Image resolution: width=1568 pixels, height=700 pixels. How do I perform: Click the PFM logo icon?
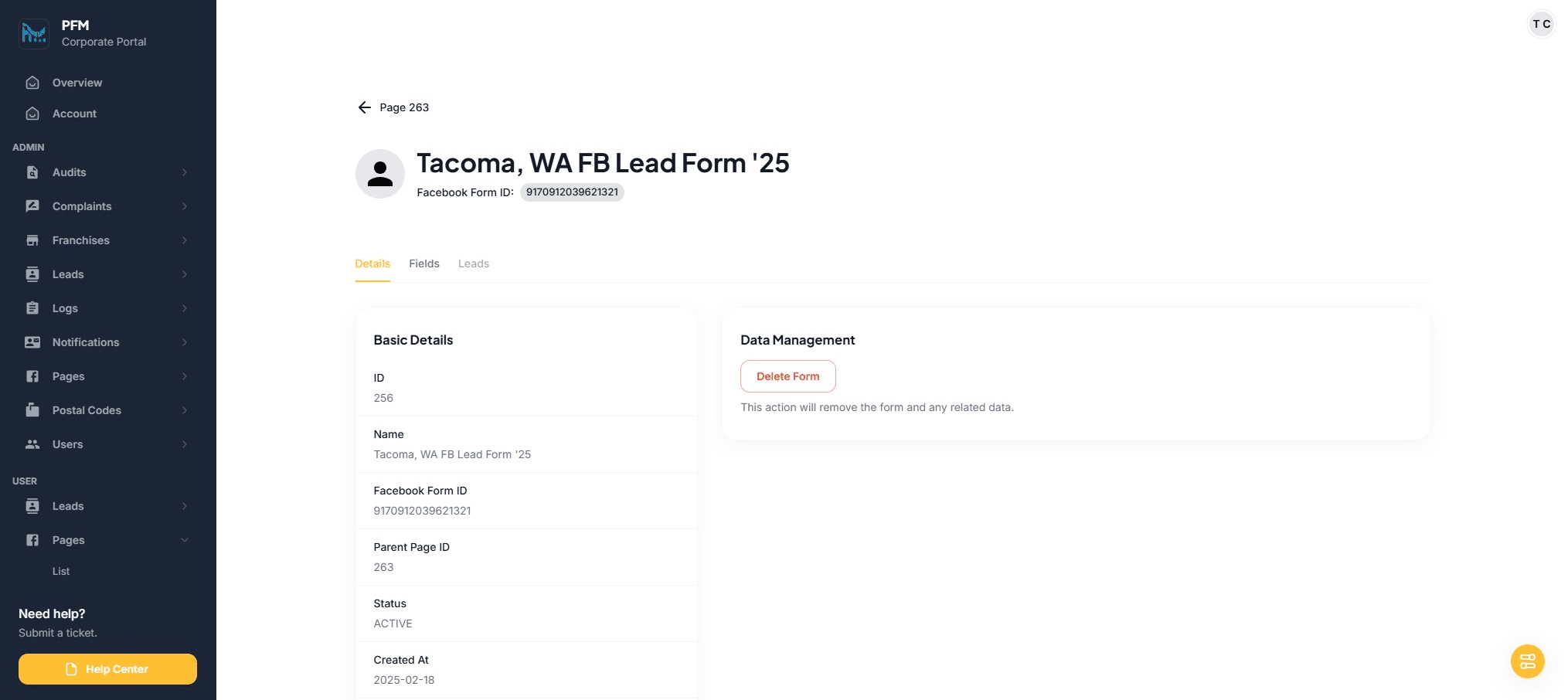(34, 33)
